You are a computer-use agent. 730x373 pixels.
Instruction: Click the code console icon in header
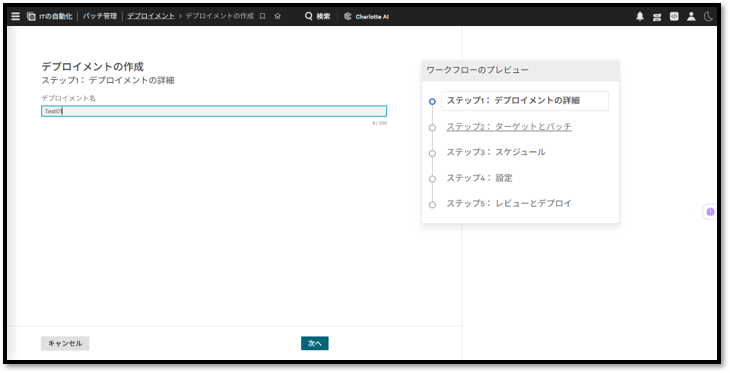674,16
